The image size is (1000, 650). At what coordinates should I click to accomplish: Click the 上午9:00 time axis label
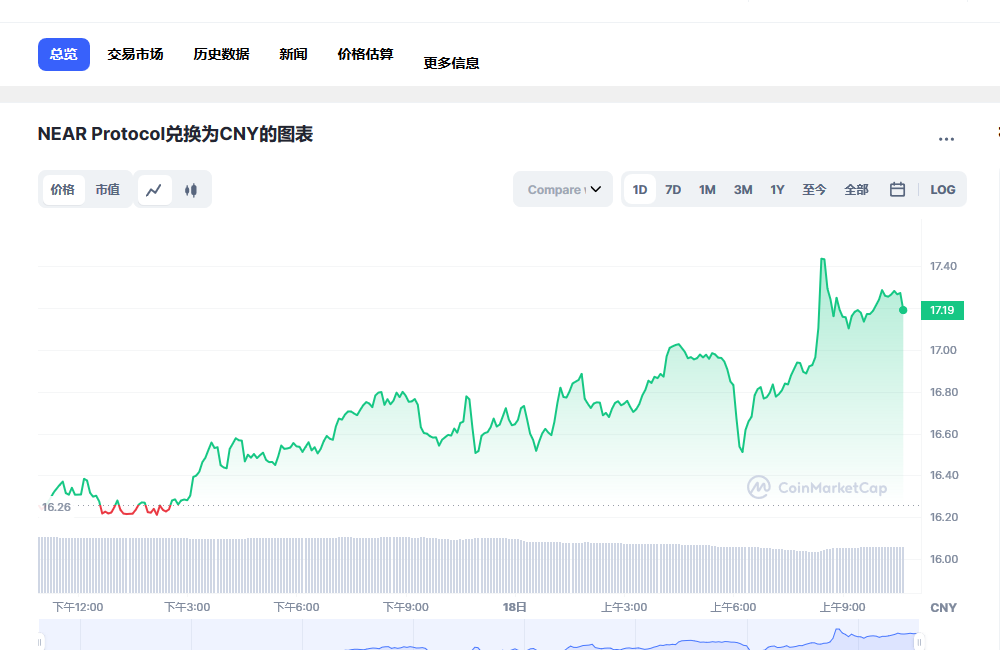[842, 607]
